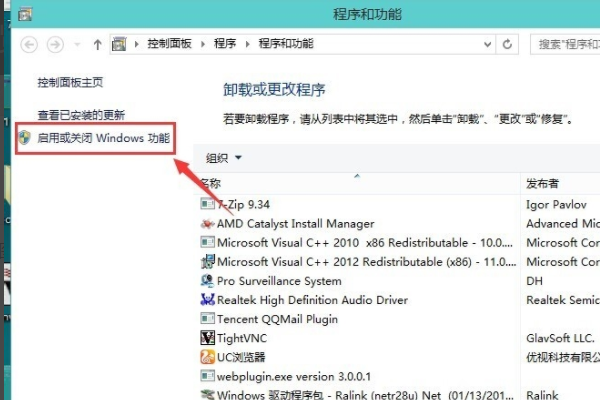Select the AMD Catalyst Install Manager icon
This screenshot has height=400, width=600.
coord(207,224)
